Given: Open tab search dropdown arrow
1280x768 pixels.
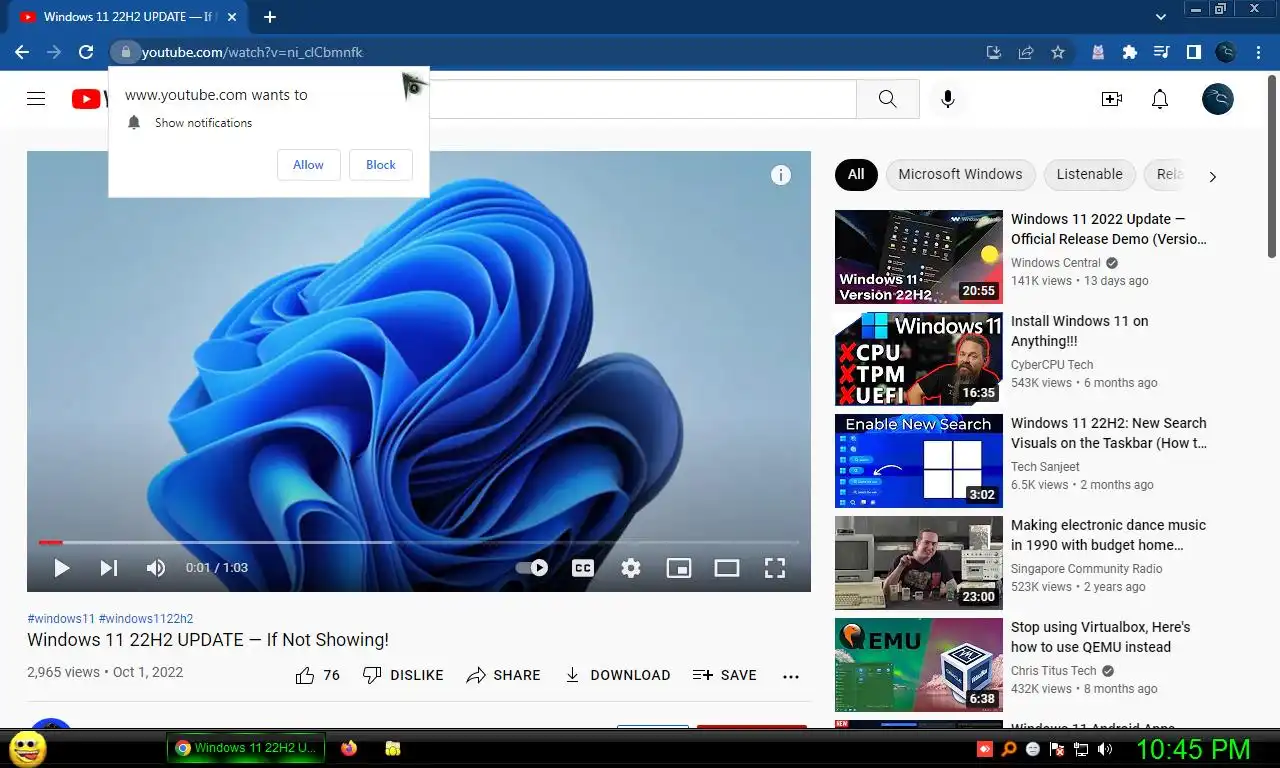Looking at the screenshot, I should coord(1161,17).
